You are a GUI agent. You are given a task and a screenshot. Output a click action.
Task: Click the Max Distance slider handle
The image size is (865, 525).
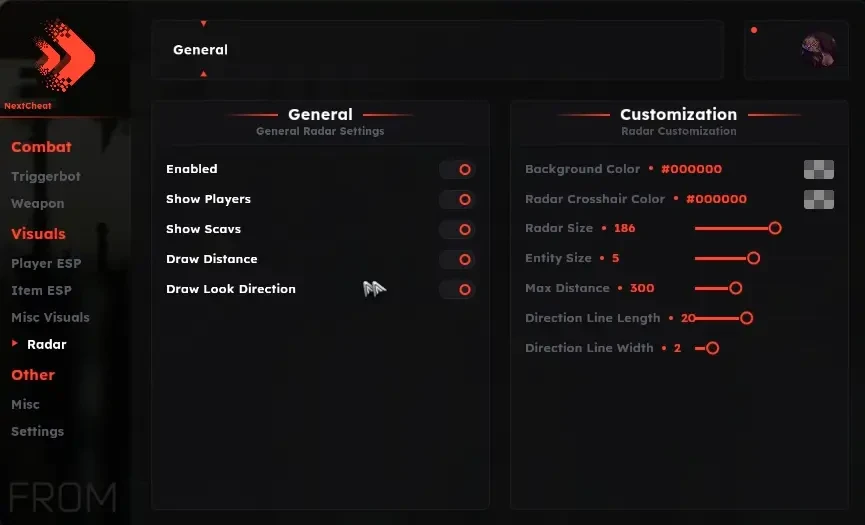tap(735, 288)
